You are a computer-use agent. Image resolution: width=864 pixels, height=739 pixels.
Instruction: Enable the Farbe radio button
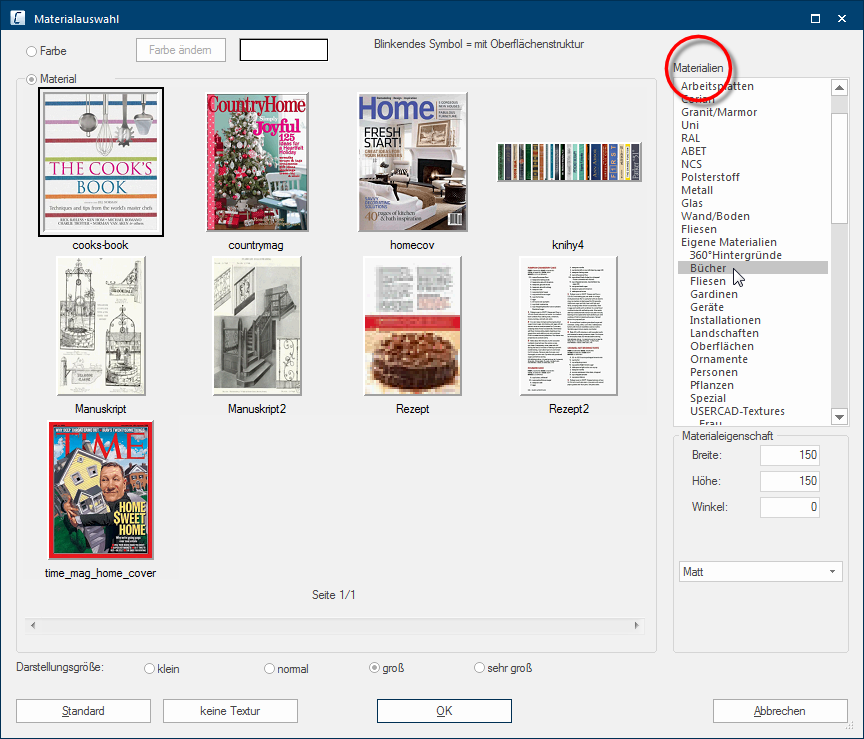[32, 51]
